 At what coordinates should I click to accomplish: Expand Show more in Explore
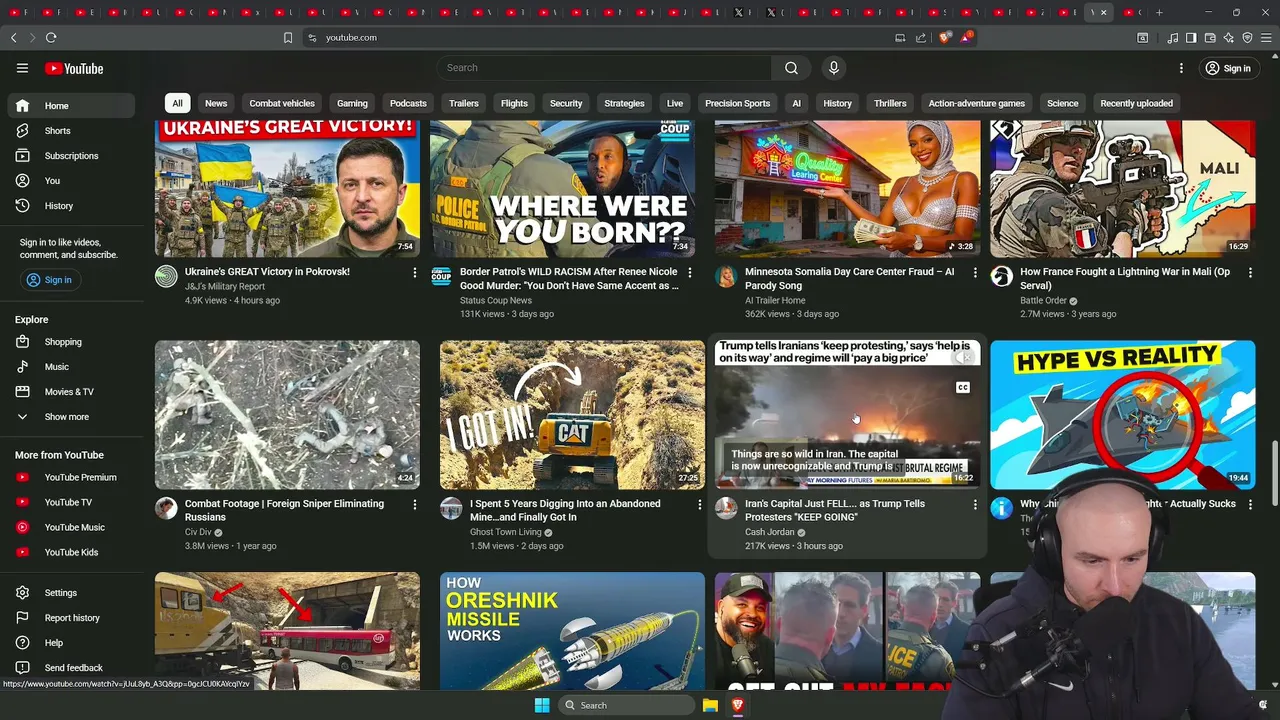coord(70,417)
